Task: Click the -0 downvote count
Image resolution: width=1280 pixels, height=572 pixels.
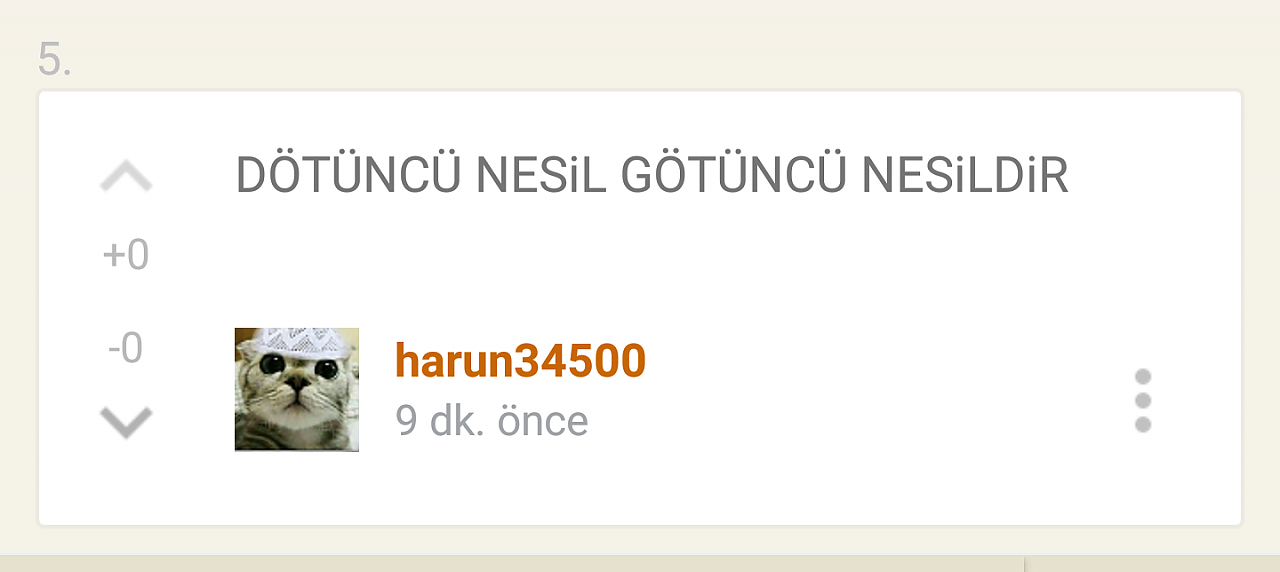Action: point(126,349)
